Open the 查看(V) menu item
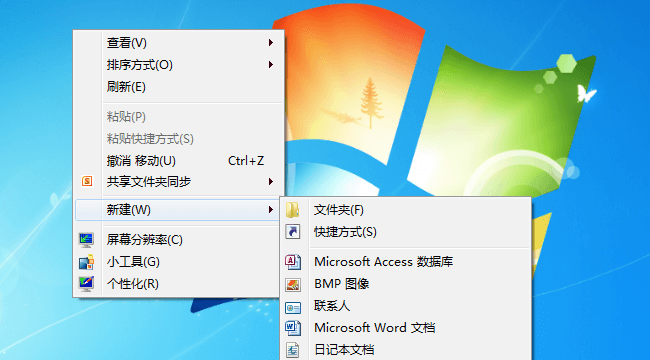Viewport: 650px width, 360px height. tap(178, 42)
